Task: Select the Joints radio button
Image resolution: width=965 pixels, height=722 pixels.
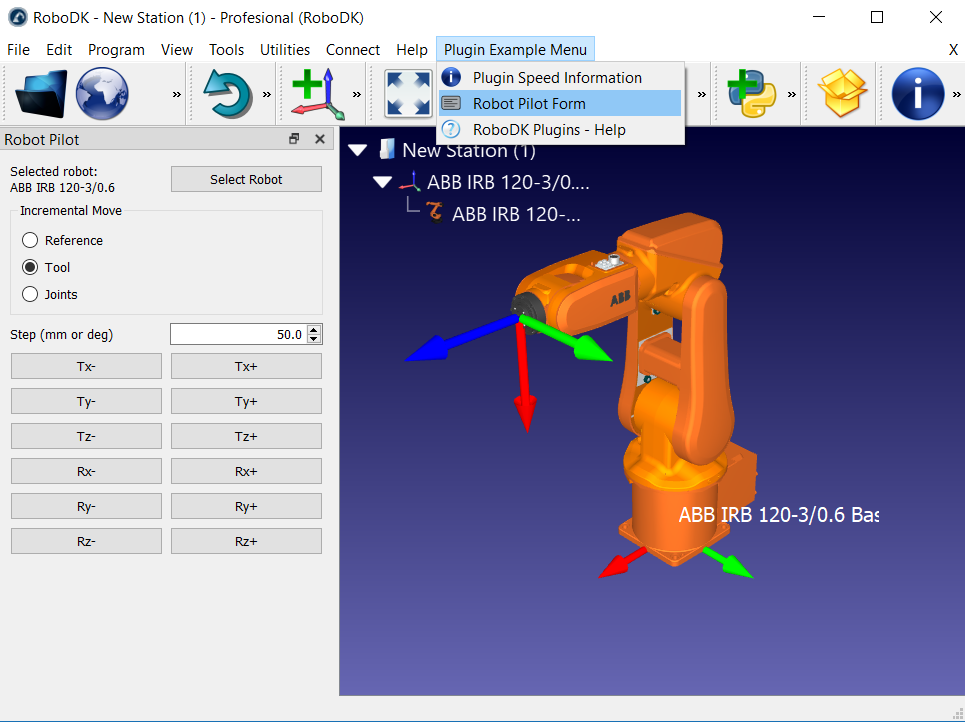Action: tap(30, 294)
